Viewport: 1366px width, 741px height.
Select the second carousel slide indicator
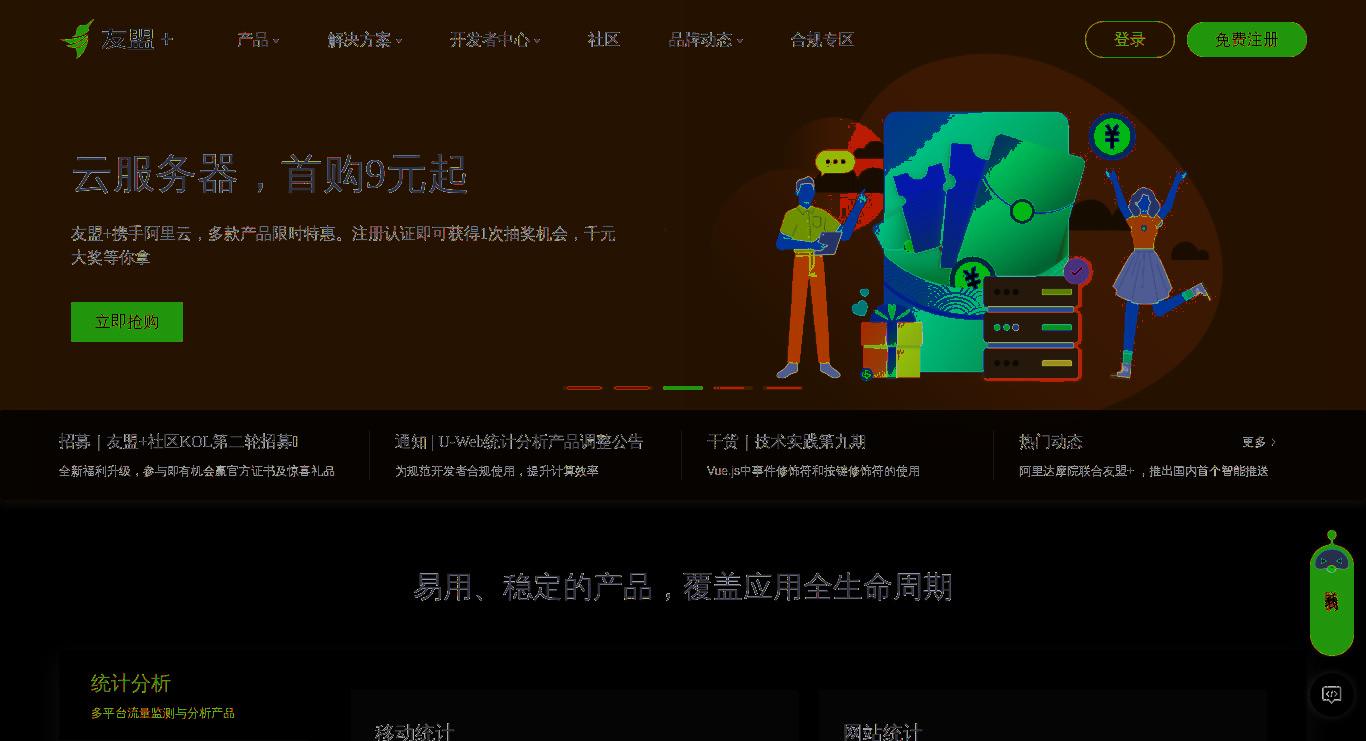[633, 388]
